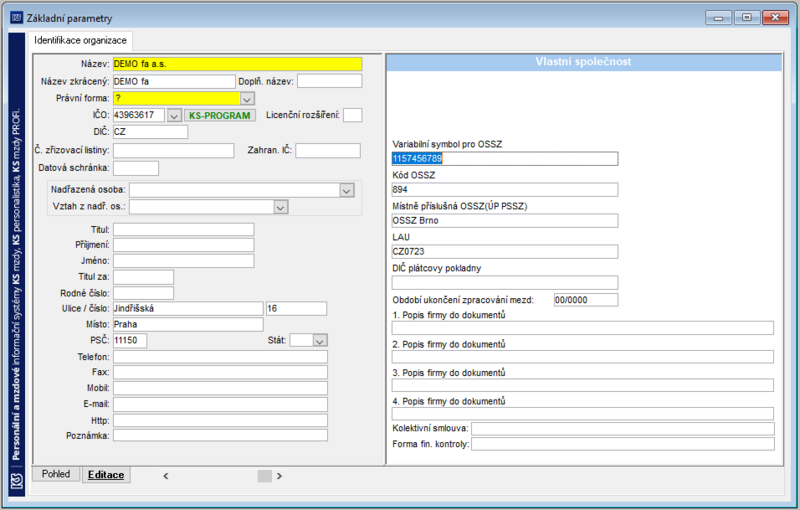Click the Příjmení input field

[x=183, y=245]
